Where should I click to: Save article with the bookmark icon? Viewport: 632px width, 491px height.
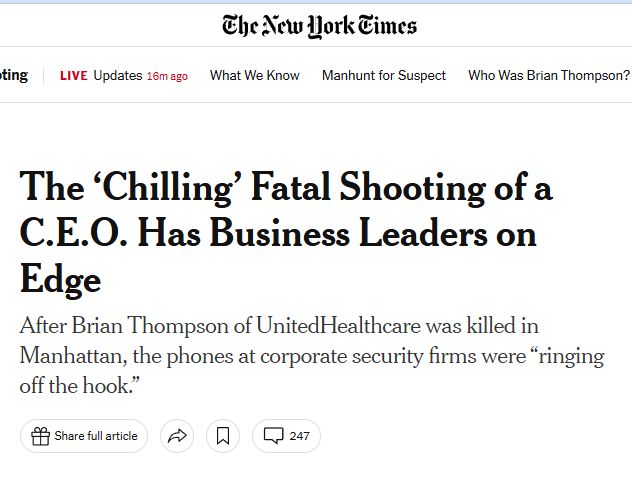223,436
